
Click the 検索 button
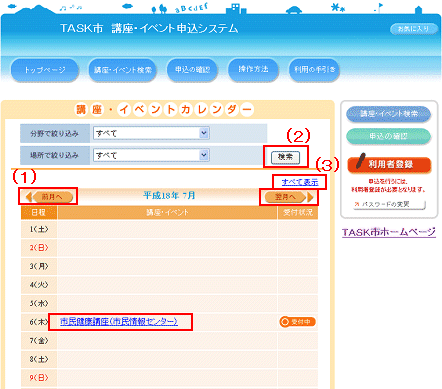285,157
